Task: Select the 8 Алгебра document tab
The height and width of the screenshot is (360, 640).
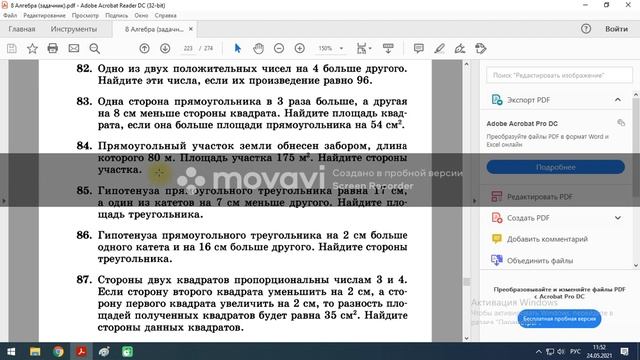Action: click(x=153, y=29)
